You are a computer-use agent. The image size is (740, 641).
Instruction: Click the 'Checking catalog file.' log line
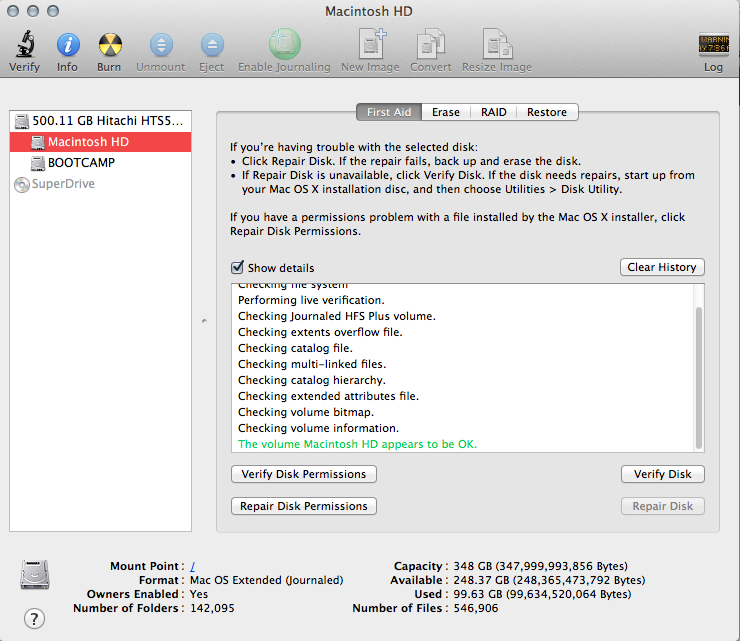pos(295,348)
